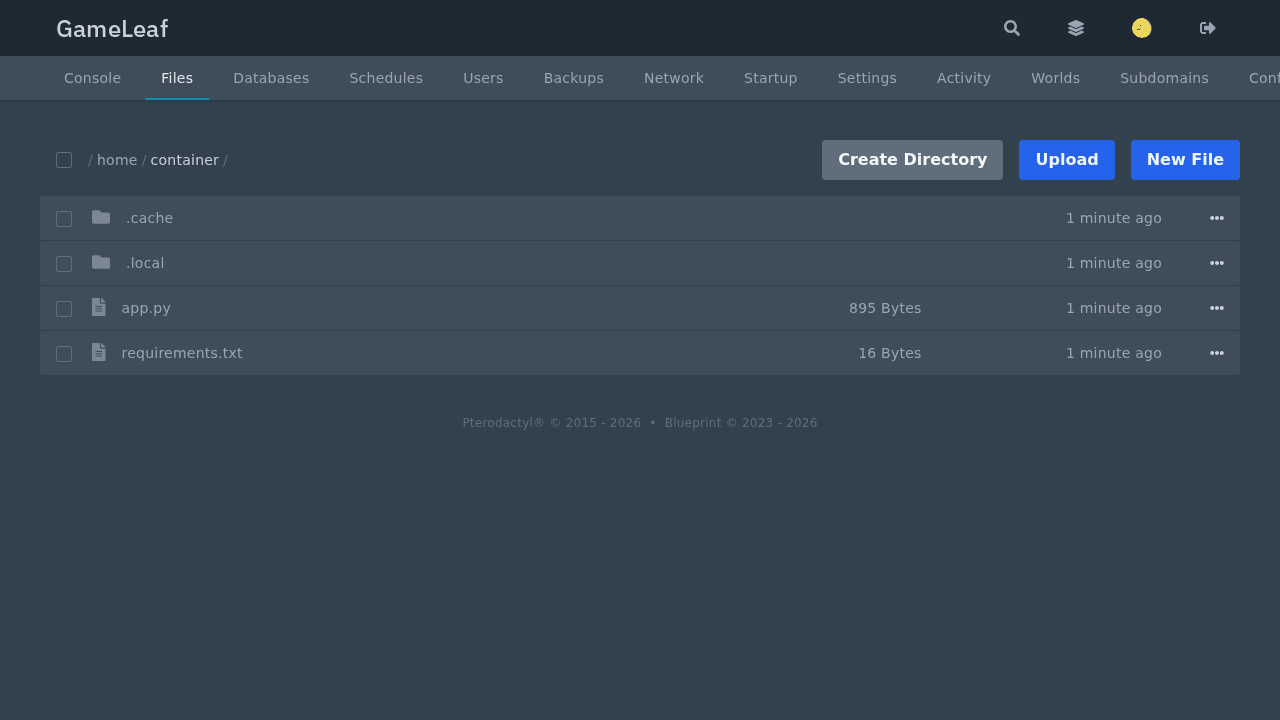Screen dimensions: 1280x720
Task: Open the Users tab
Action: [x=483, y=78]
